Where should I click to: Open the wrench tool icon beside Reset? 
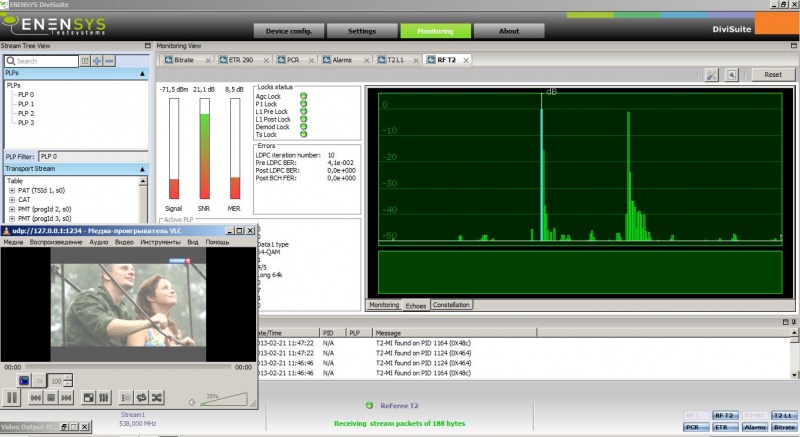712,74
